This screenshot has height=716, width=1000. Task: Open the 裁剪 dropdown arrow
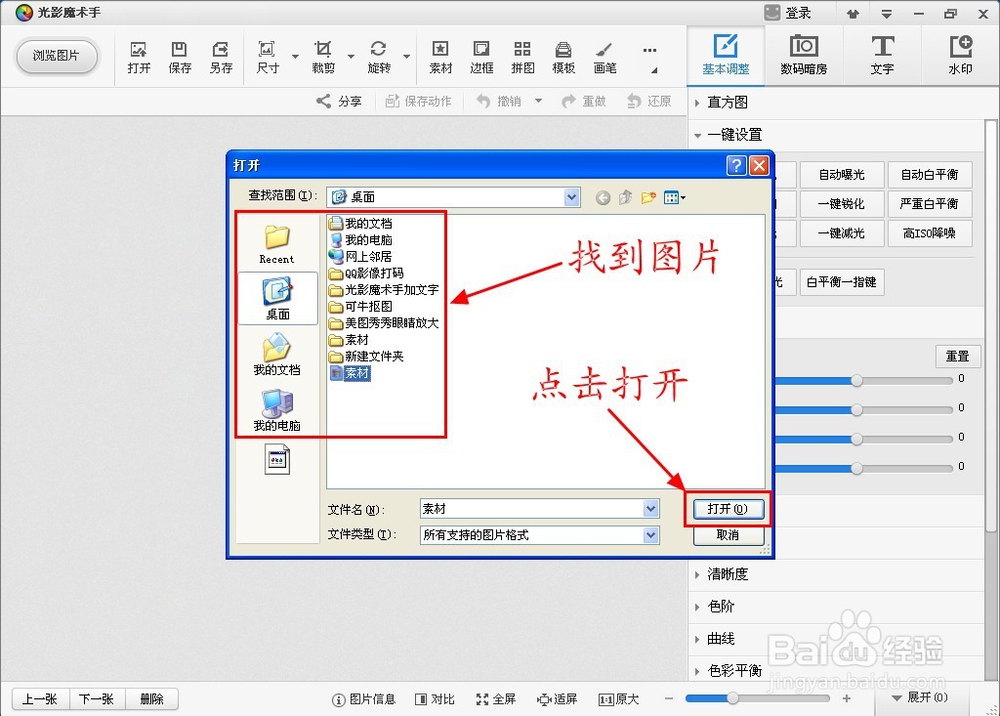pyautogui.click(x=351, y=57)
